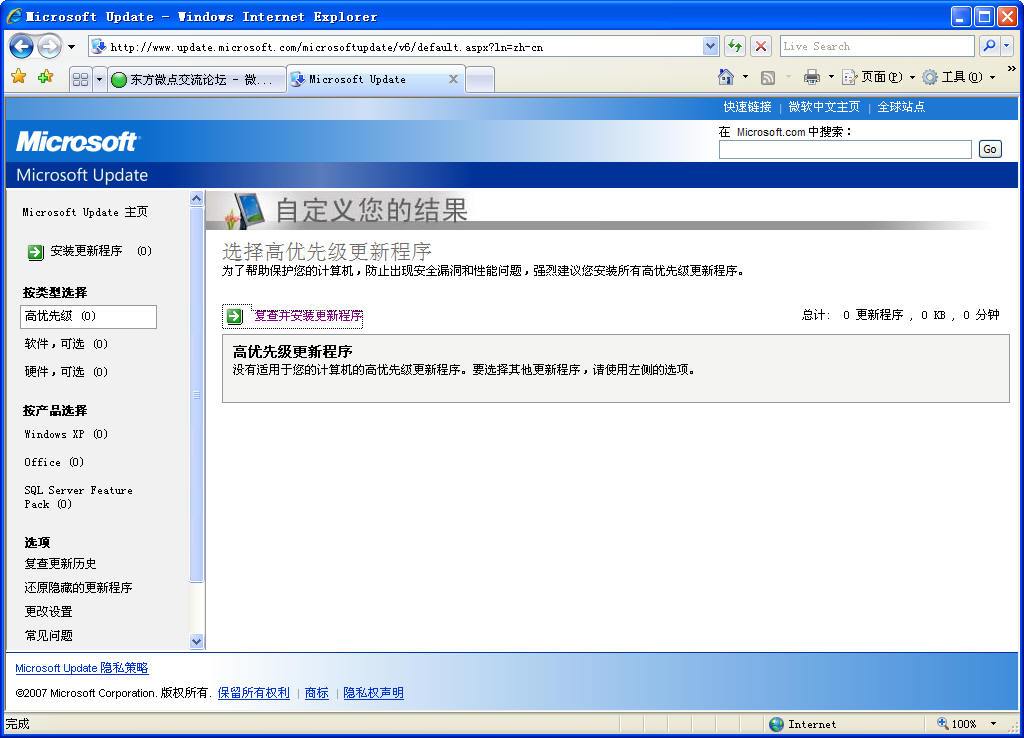
Task: Open 还原隐藏的更新程序 option
Action: [78, 588]
